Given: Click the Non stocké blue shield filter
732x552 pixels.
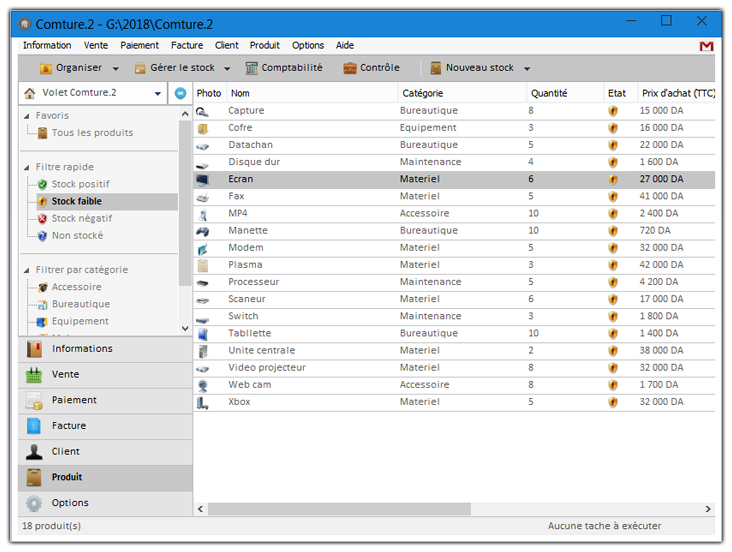Looking at the screenshot, I should coord(42,236).
